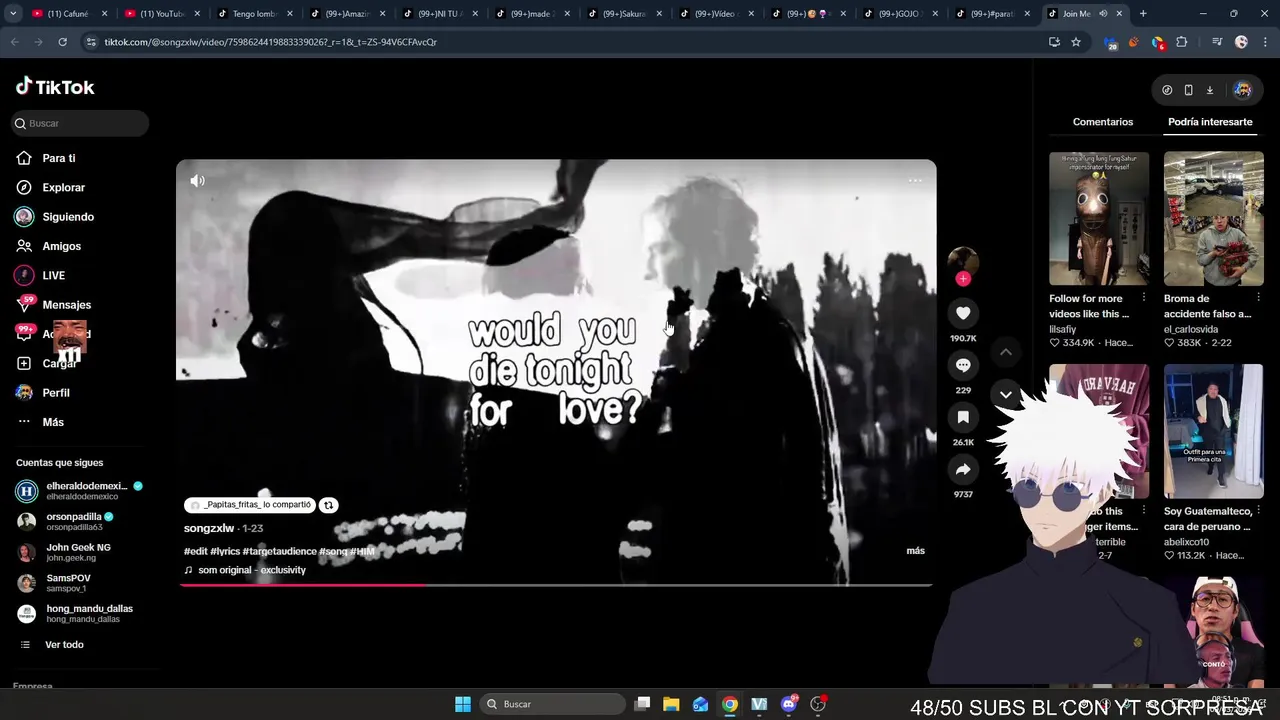
Task: Open the Windows Start menu
Action: click(463, 704)
